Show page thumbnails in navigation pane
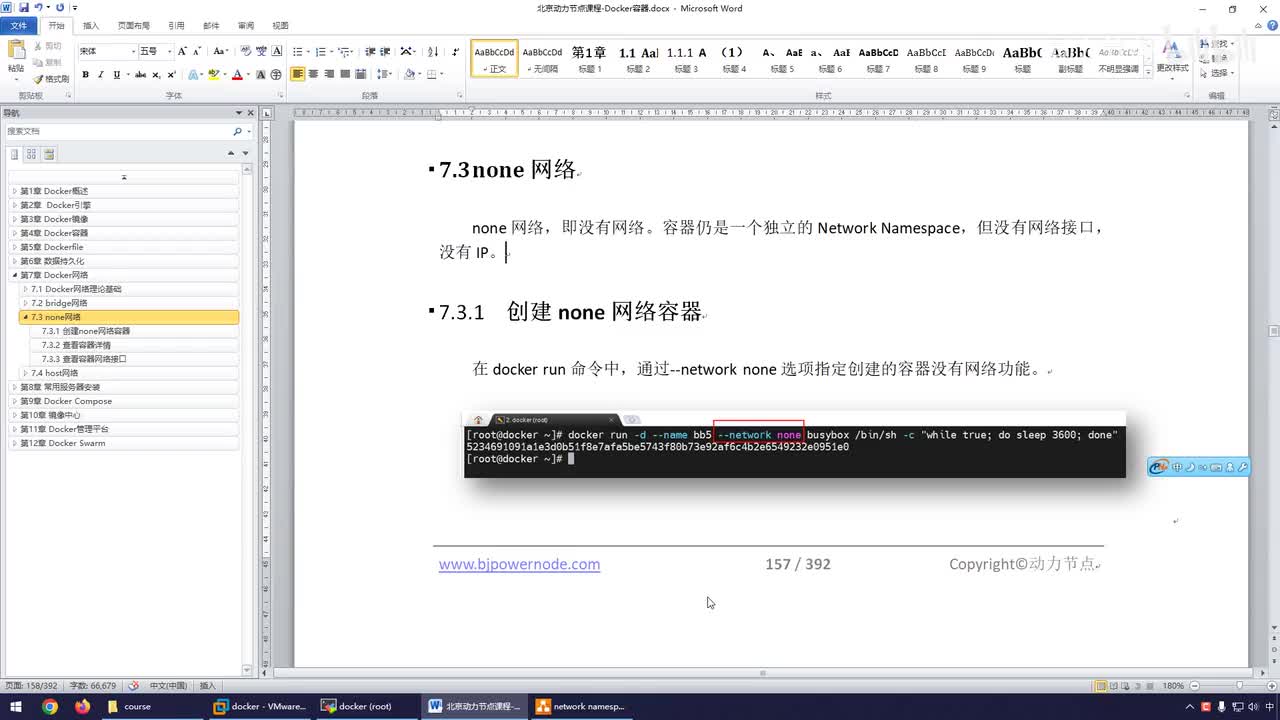The image size is (1280, 720). 31,154
